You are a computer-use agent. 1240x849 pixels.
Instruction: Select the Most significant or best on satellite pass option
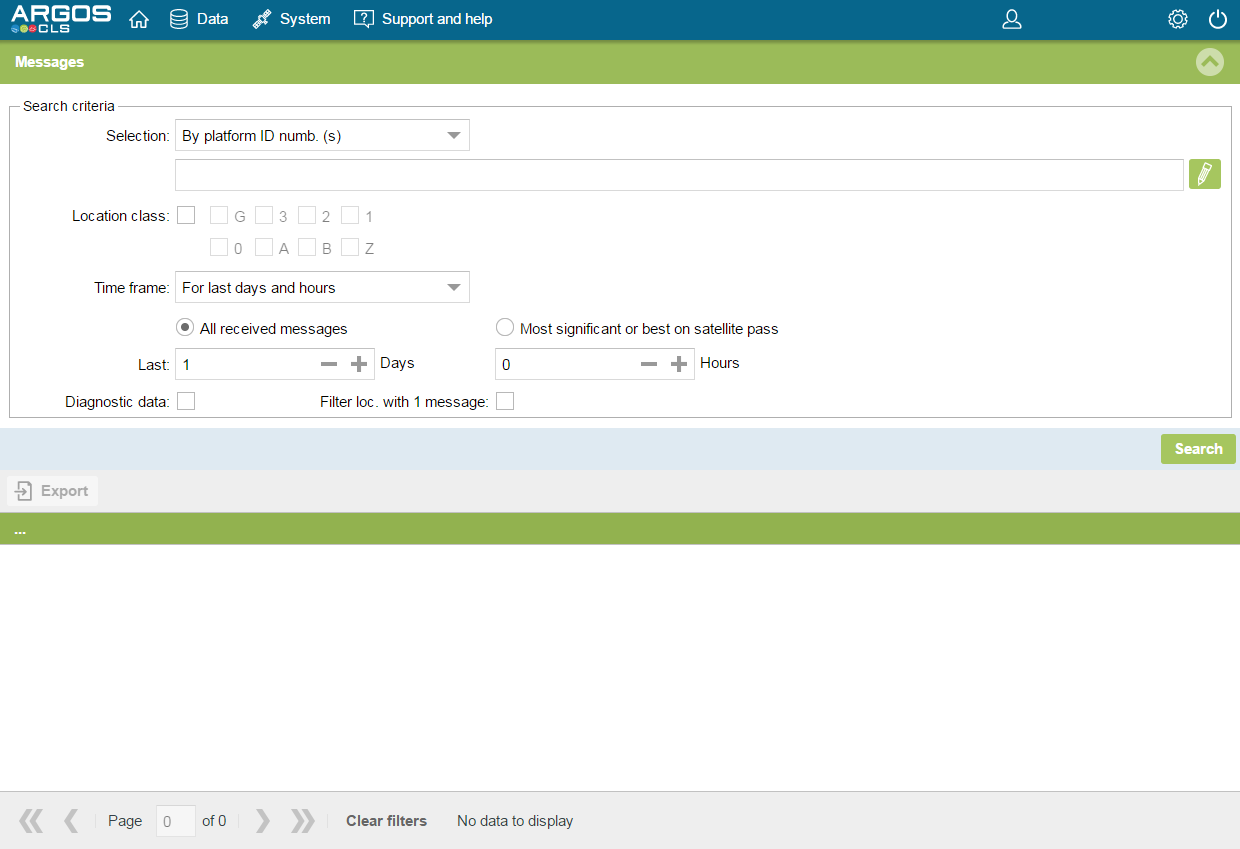tap(505, 327)
